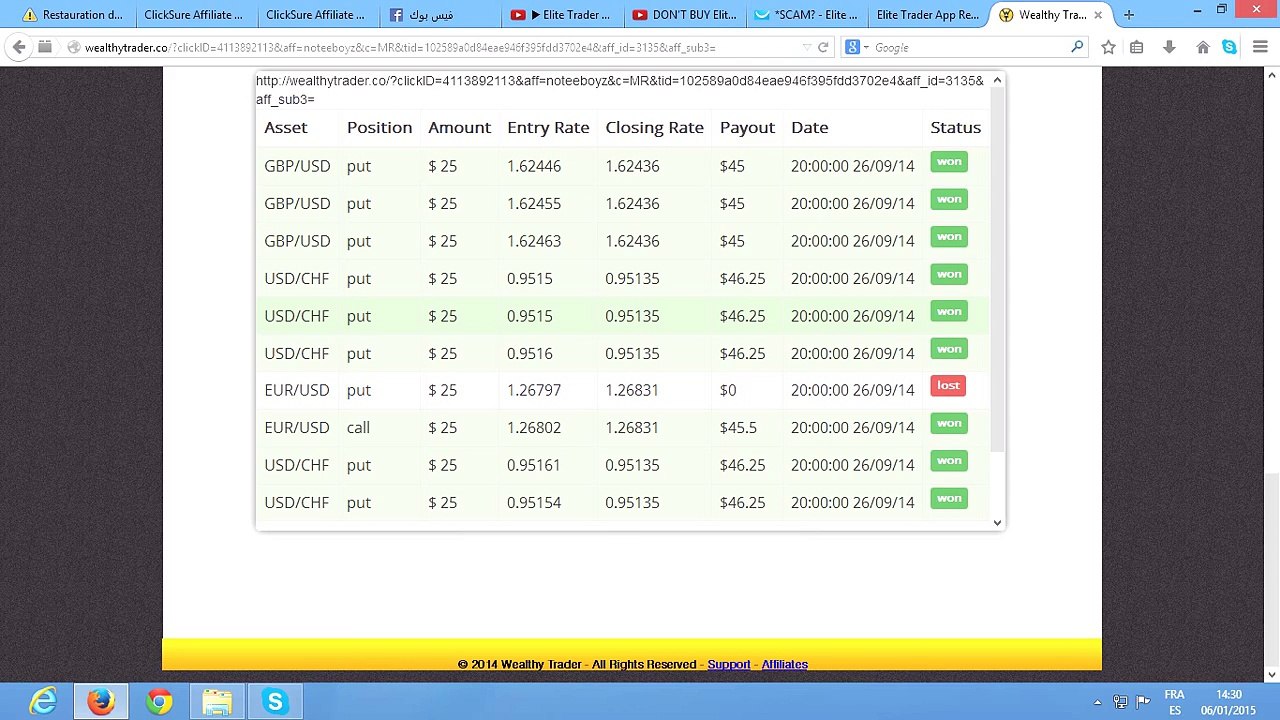Show the bookmarks list icon
The width and height of the screenshot is (1280, 720).
[1136, 47]
